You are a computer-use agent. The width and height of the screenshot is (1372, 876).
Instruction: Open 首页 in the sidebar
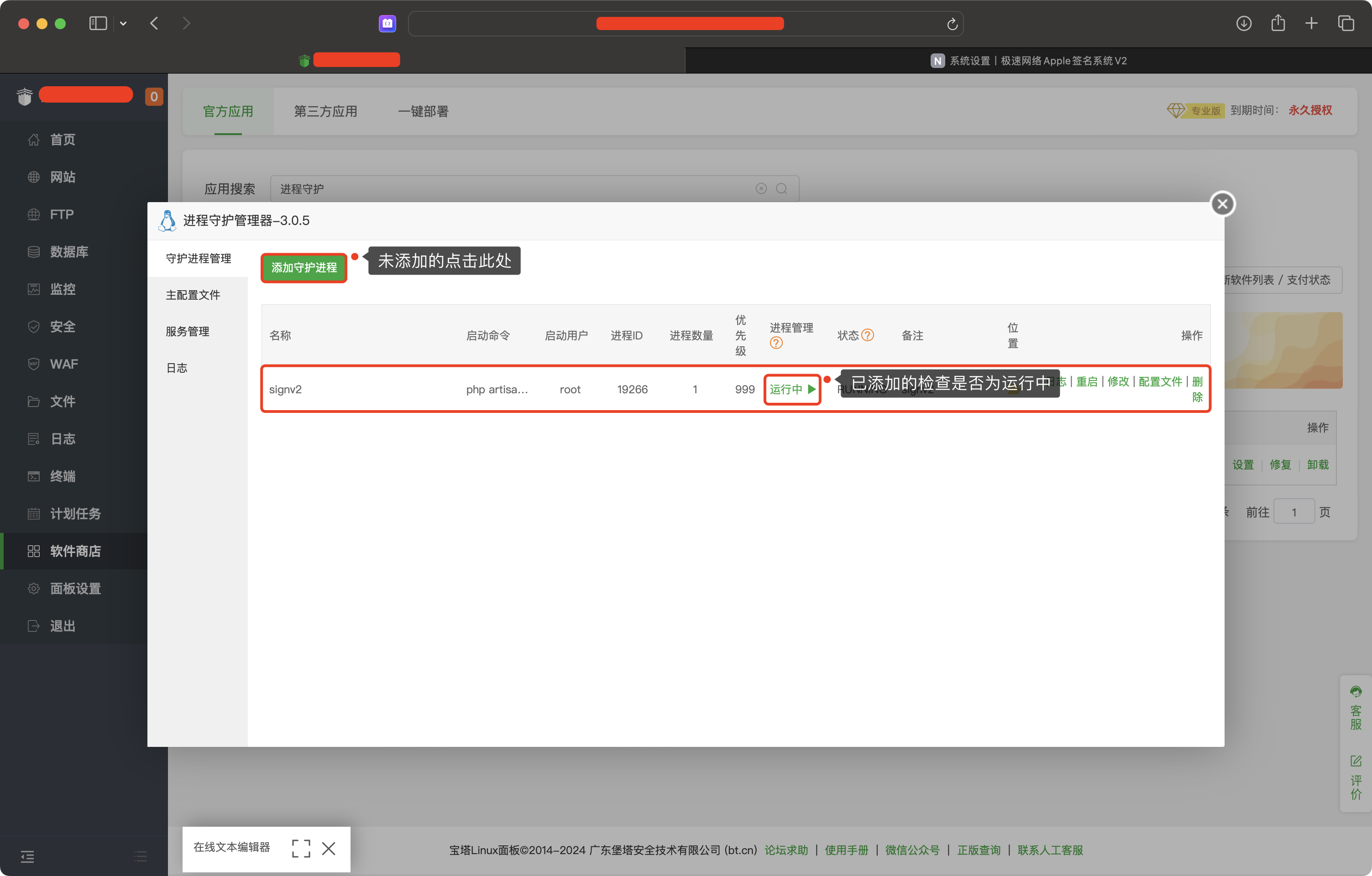click(63, 140)
